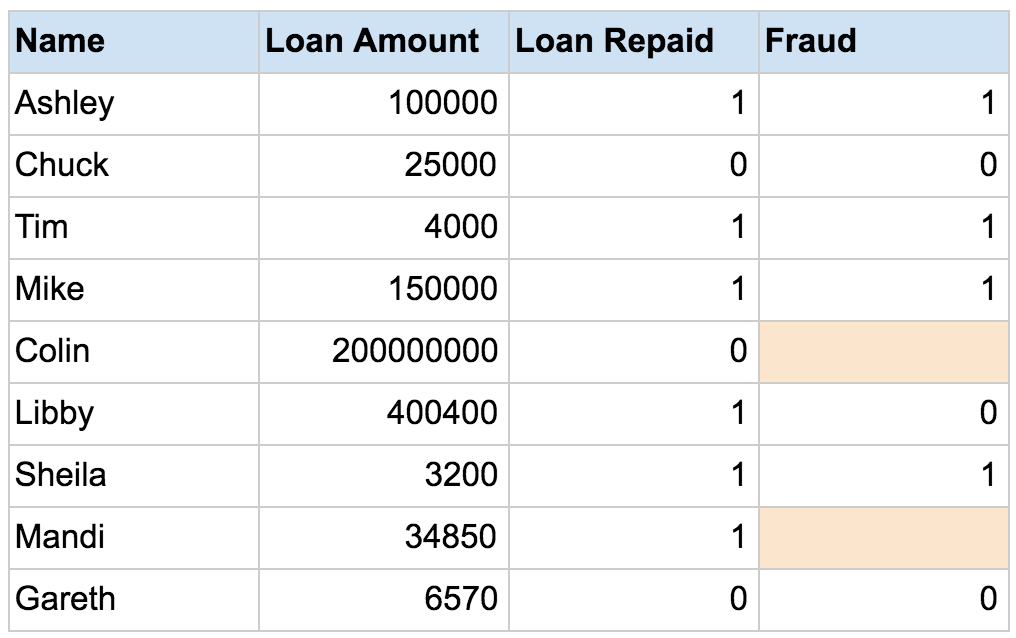This screenshot has height=638, width=1016.
Task: Click Chuck's loan amount 25000
Action: pos(383,165)
